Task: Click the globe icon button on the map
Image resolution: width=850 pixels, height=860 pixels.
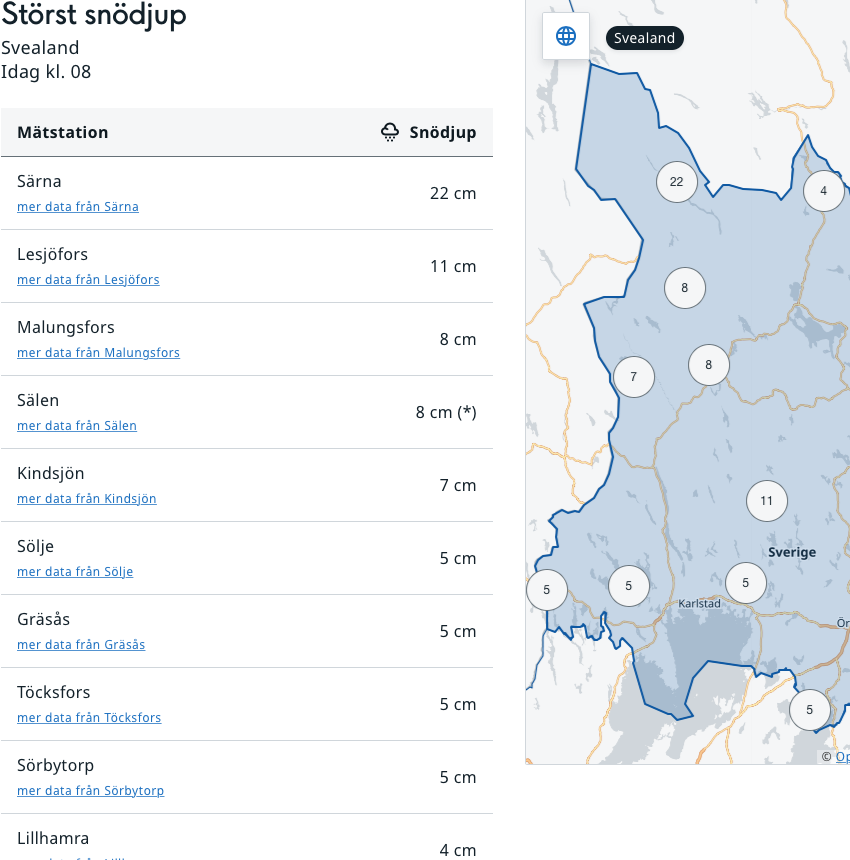Action: [x=566, y=37]
